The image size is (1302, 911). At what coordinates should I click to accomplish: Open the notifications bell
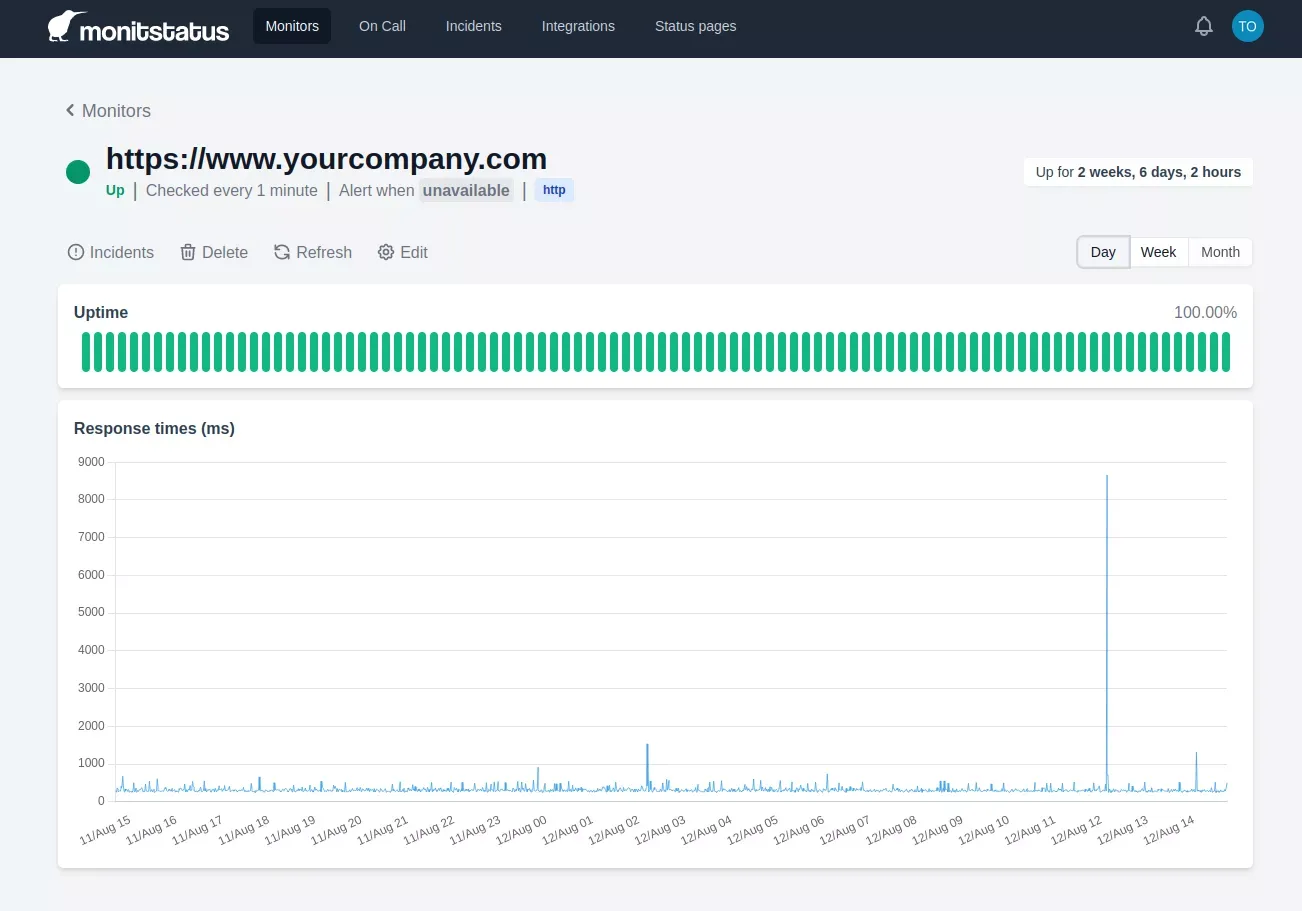click(x=1204, y=27)
